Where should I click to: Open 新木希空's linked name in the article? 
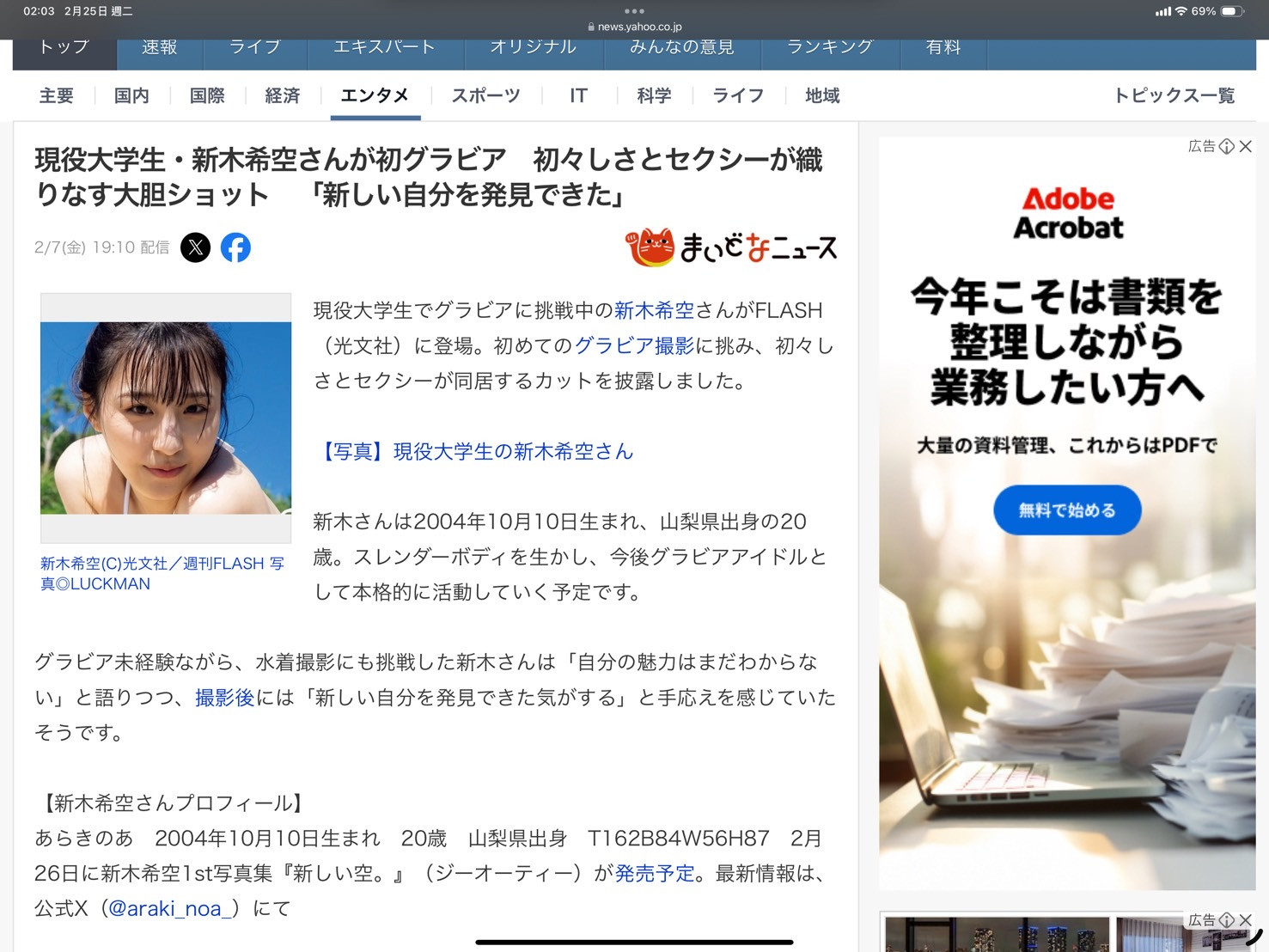click(x=654, y=310)
